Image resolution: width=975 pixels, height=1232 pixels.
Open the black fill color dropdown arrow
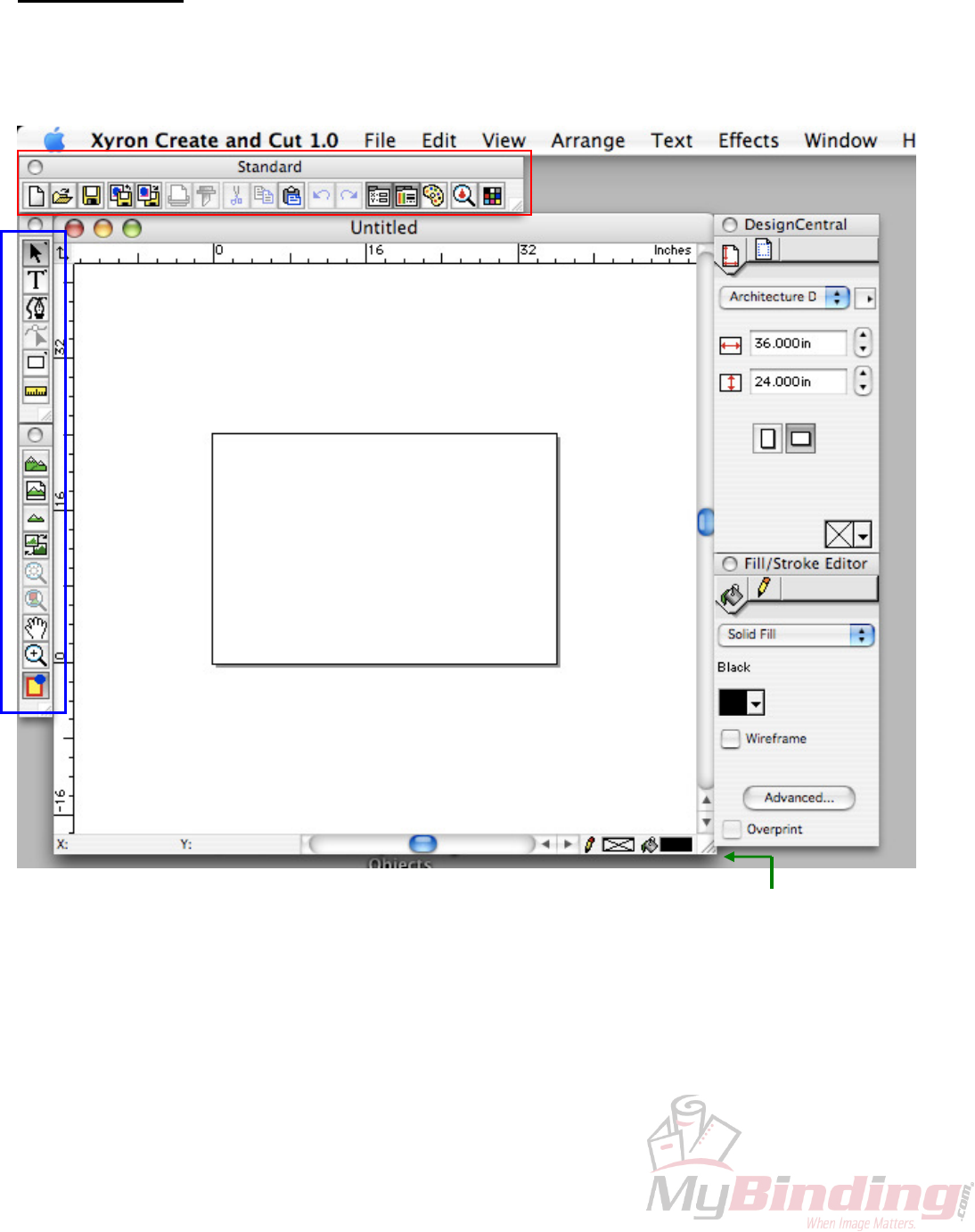756,703
